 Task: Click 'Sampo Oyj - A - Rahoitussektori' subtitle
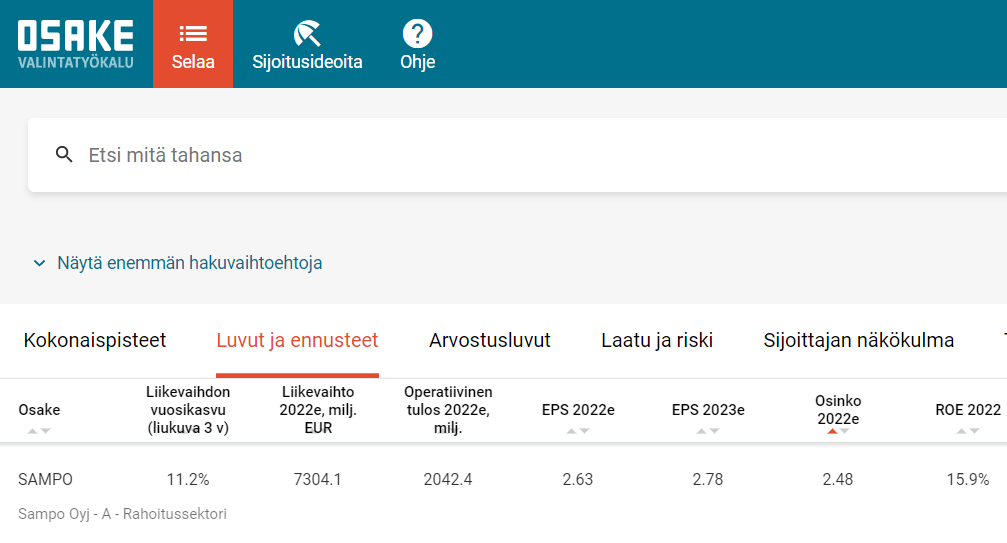click(x=122, y=514)
